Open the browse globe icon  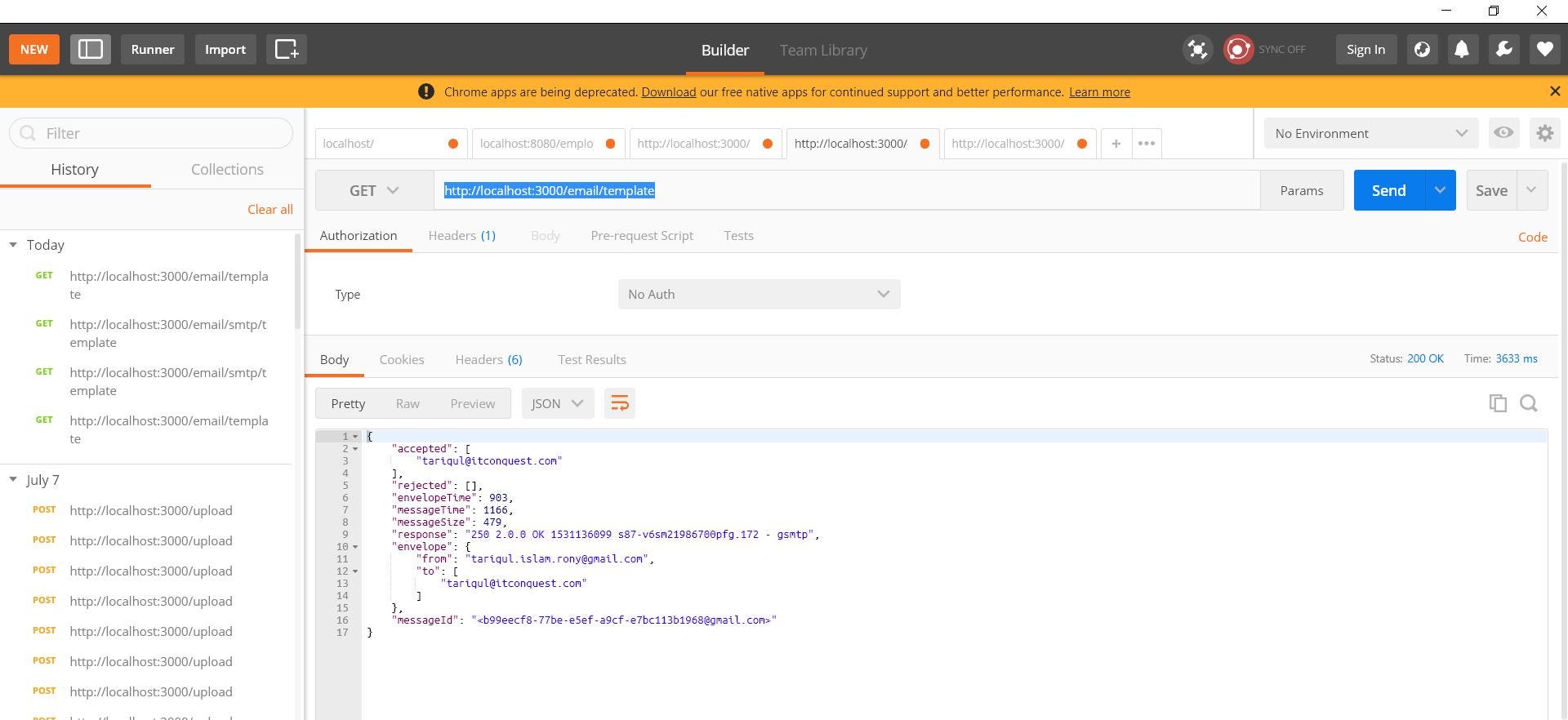[x=1422, y=49]
